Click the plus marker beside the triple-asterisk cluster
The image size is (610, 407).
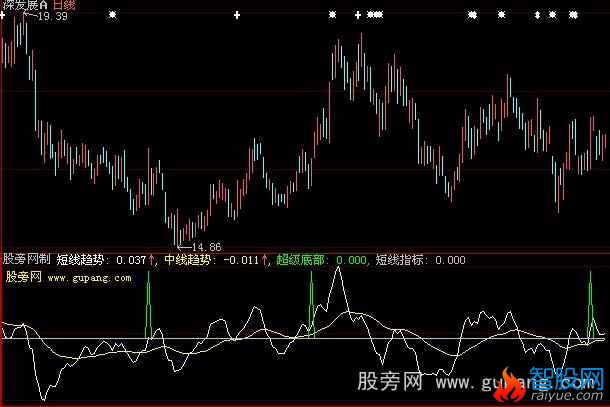pos(358,15)
